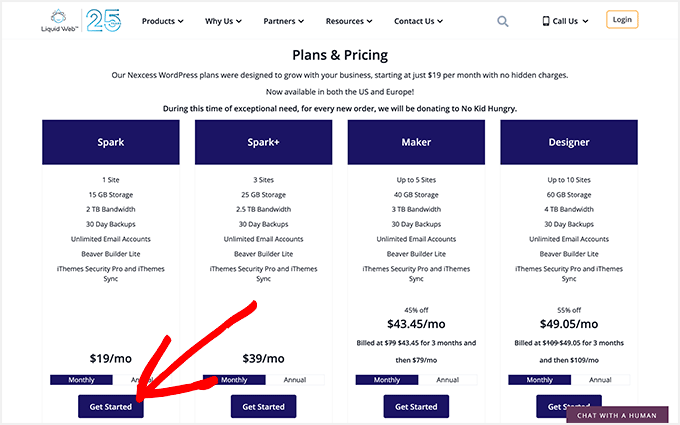Viewport: 680px width, 425px height.
Task: Open the search magnifier icon
Action: pos(502,20)
